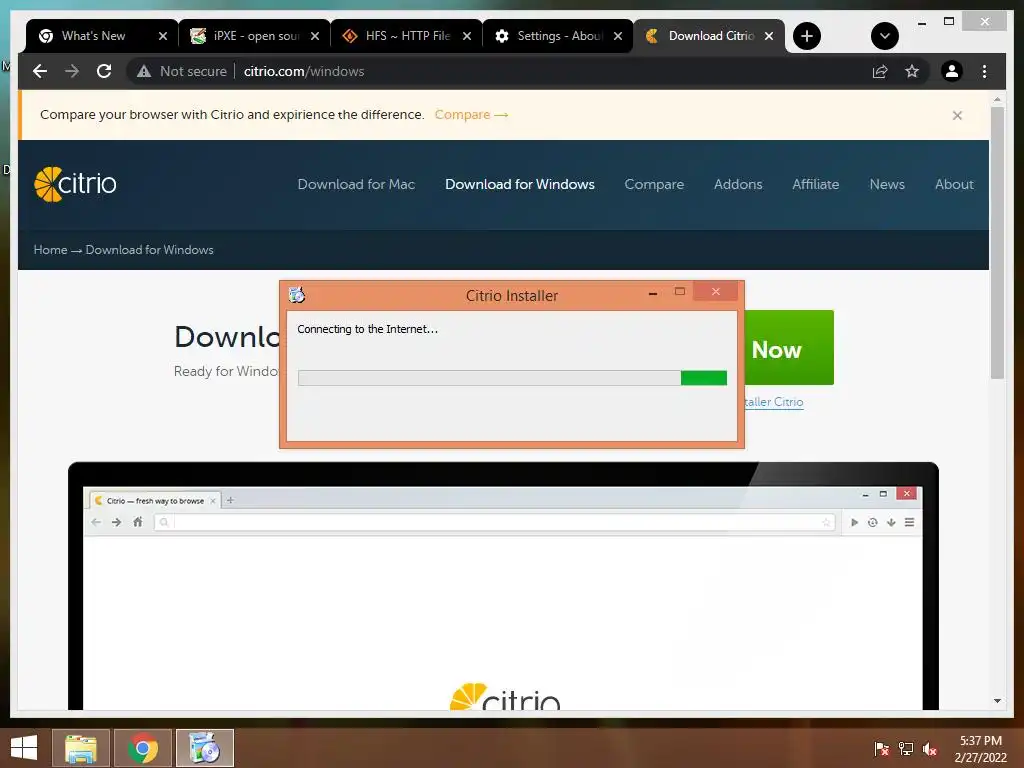This screenshot has width=1024, height=768.
Task: Click the network tray icon
Action: tap(906, 748)
